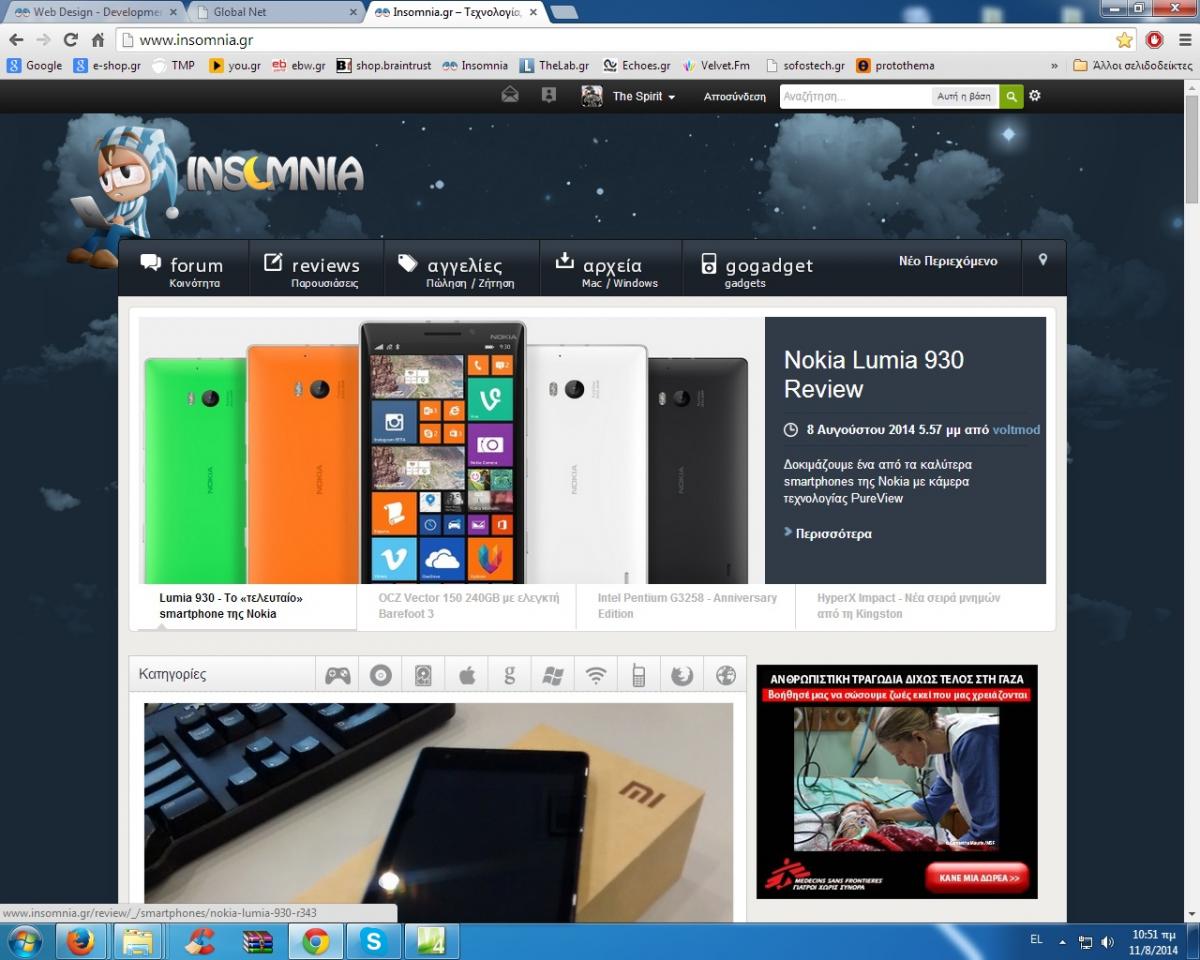Click The Spirit user avatar picture

[592, 96]
